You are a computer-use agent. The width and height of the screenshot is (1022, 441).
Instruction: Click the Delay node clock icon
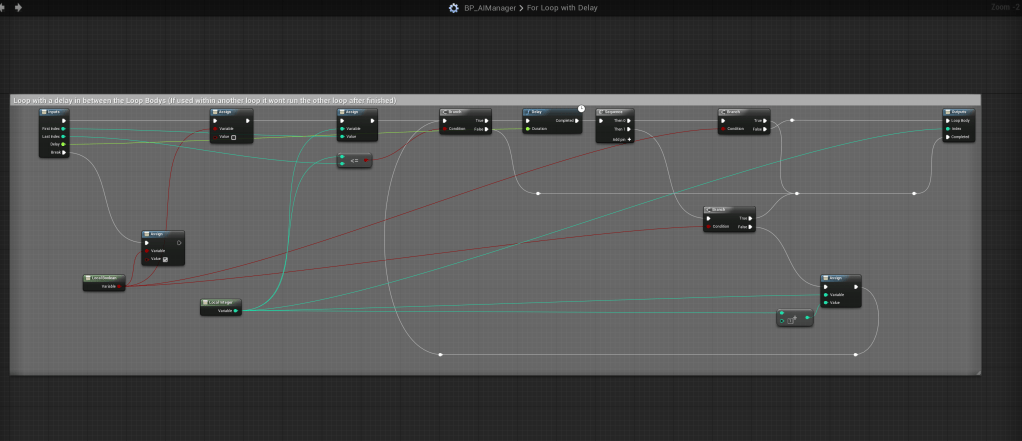click(x=581, y=108)
